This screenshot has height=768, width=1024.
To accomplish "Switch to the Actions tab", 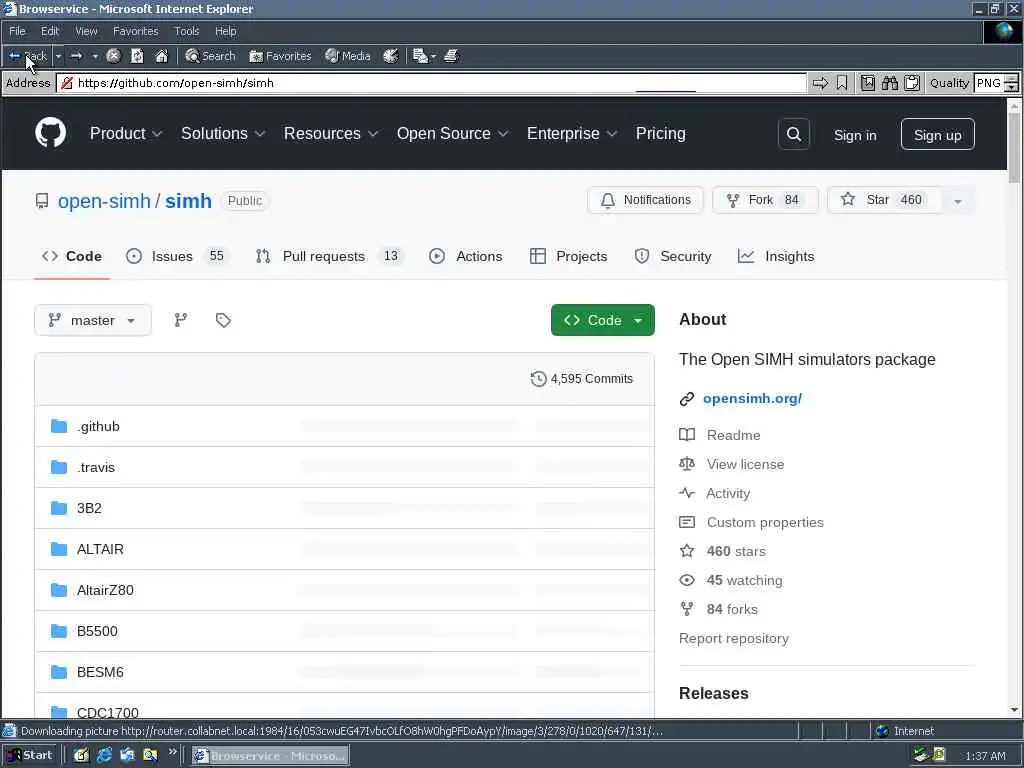I will tap(466, 257).
